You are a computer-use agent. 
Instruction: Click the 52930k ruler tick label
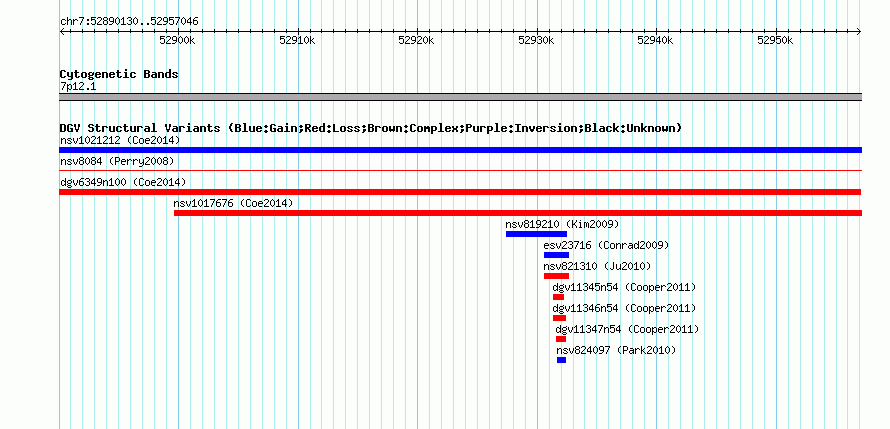[x=536, y=40]
